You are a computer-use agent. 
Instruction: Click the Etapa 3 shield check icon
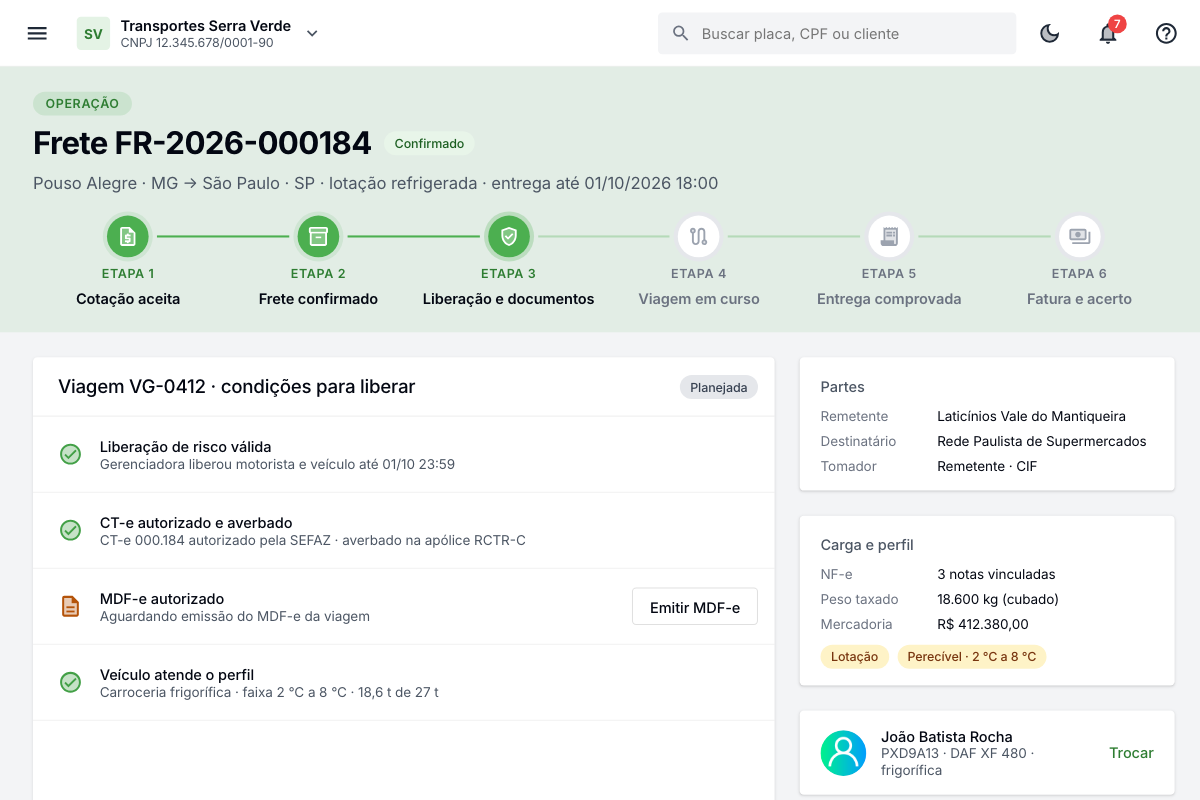508,237
